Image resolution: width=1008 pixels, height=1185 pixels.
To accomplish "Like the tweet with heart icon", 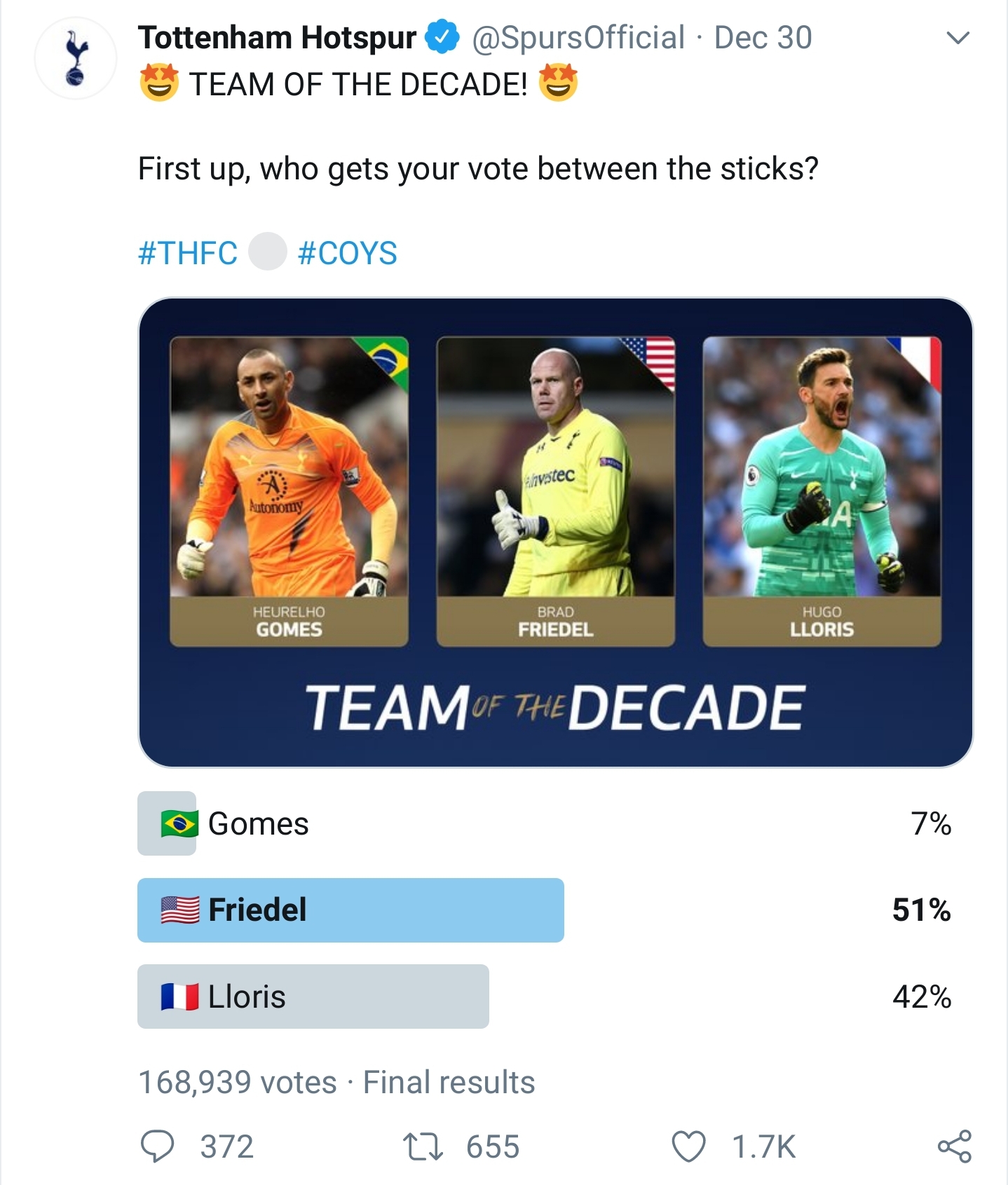I will (688, 1147).
